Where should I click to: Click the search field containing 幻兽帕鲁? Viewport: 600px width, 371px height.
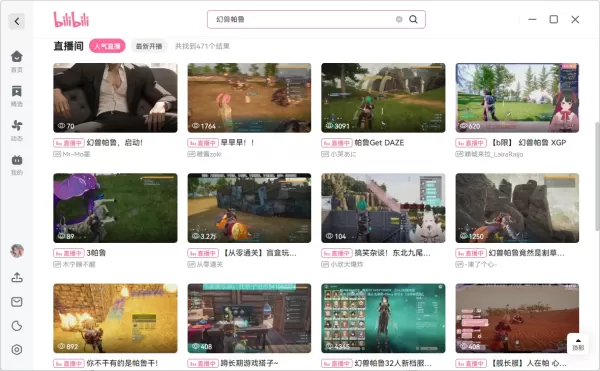tap(316, 19)
